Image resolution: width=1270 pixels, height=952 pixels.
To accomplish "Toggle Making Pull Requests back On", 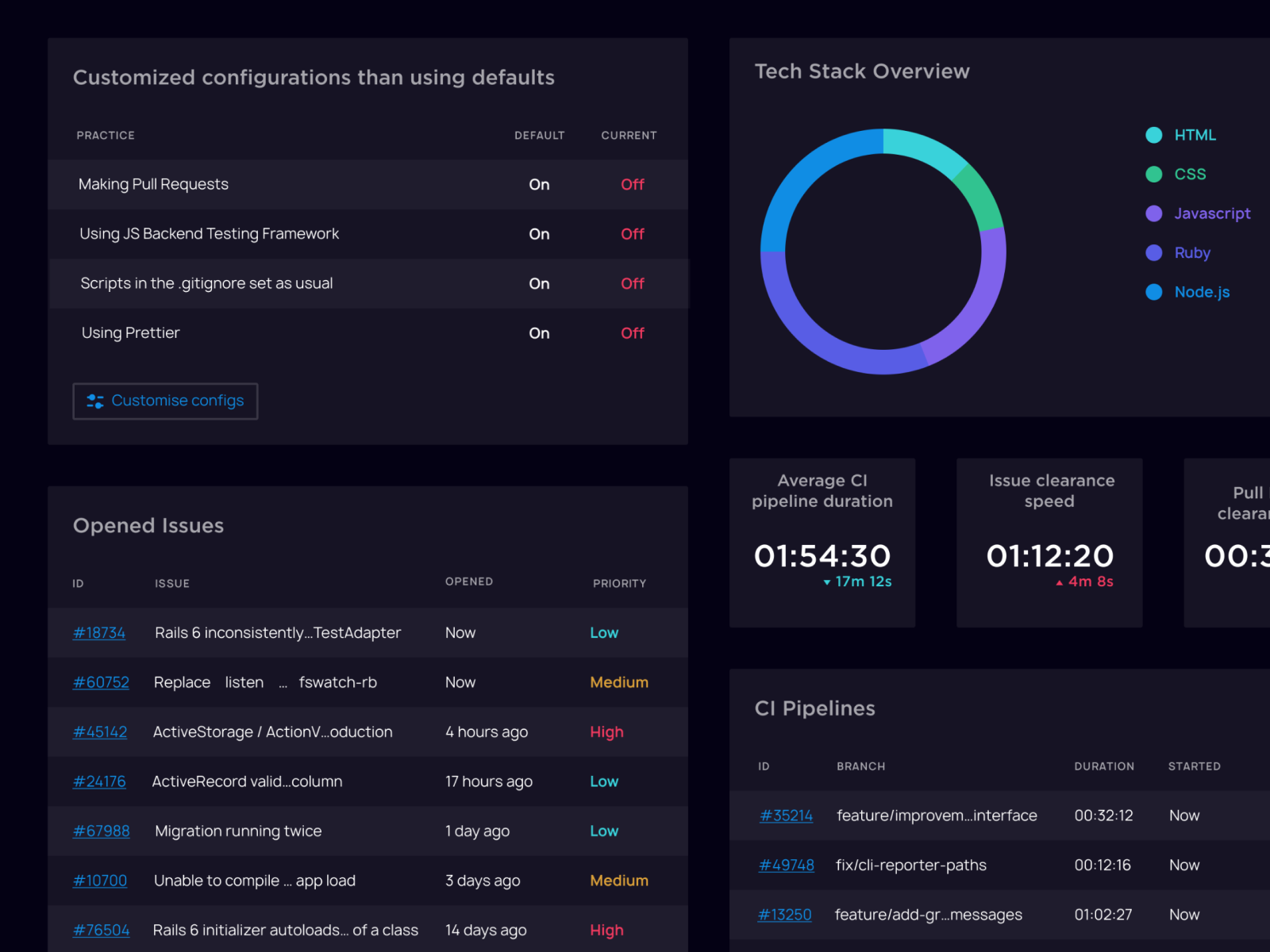I will click(x=633, y=184).
